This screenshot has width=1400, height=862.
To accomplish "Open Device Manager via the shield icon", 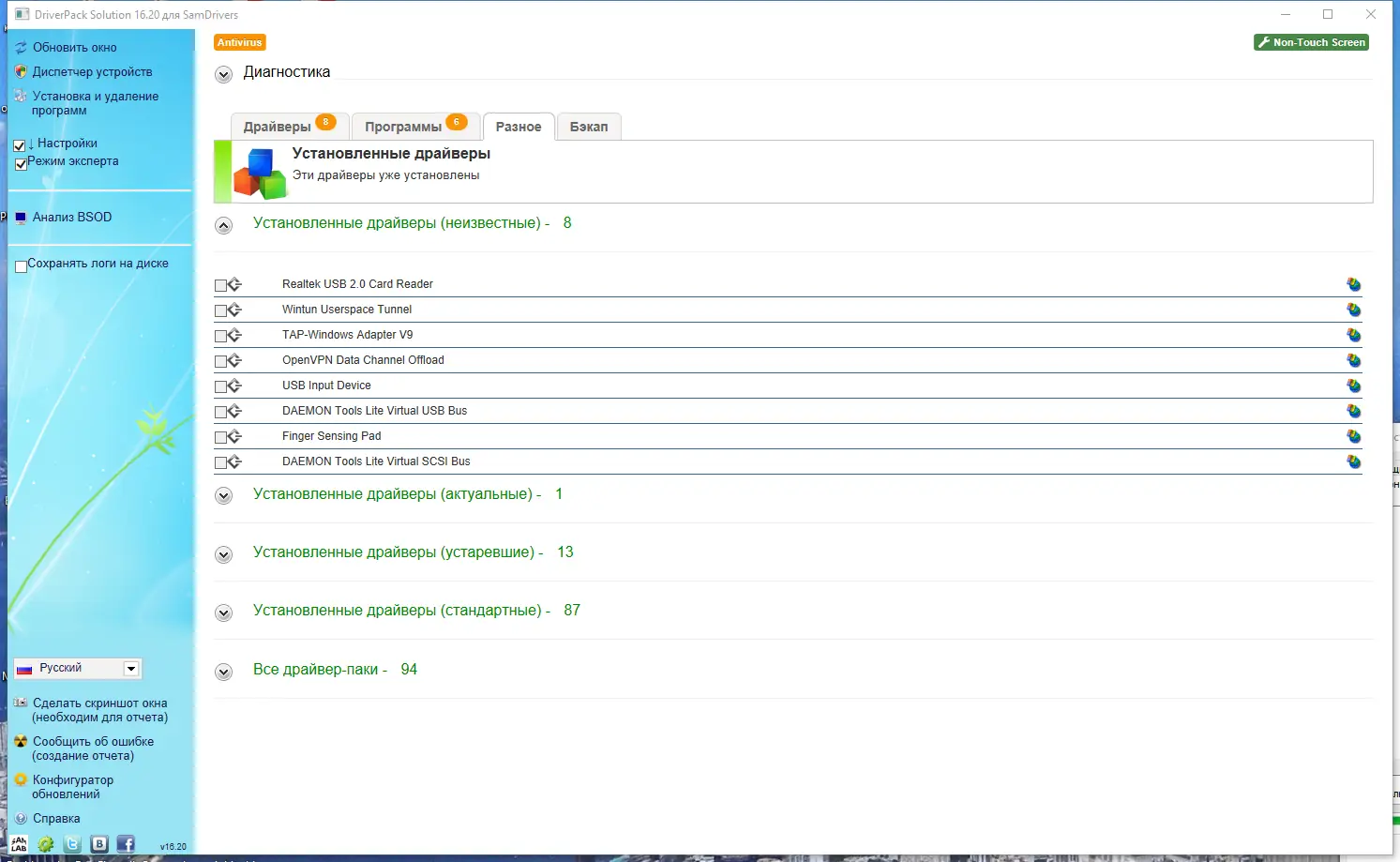I will coord(21,71).
